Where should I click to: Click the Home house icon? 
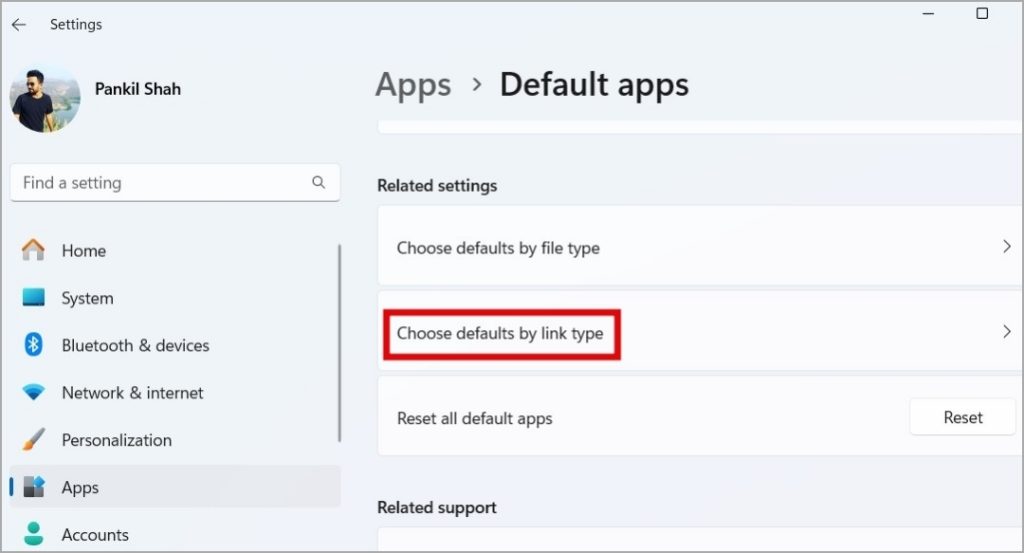point(33,250)
